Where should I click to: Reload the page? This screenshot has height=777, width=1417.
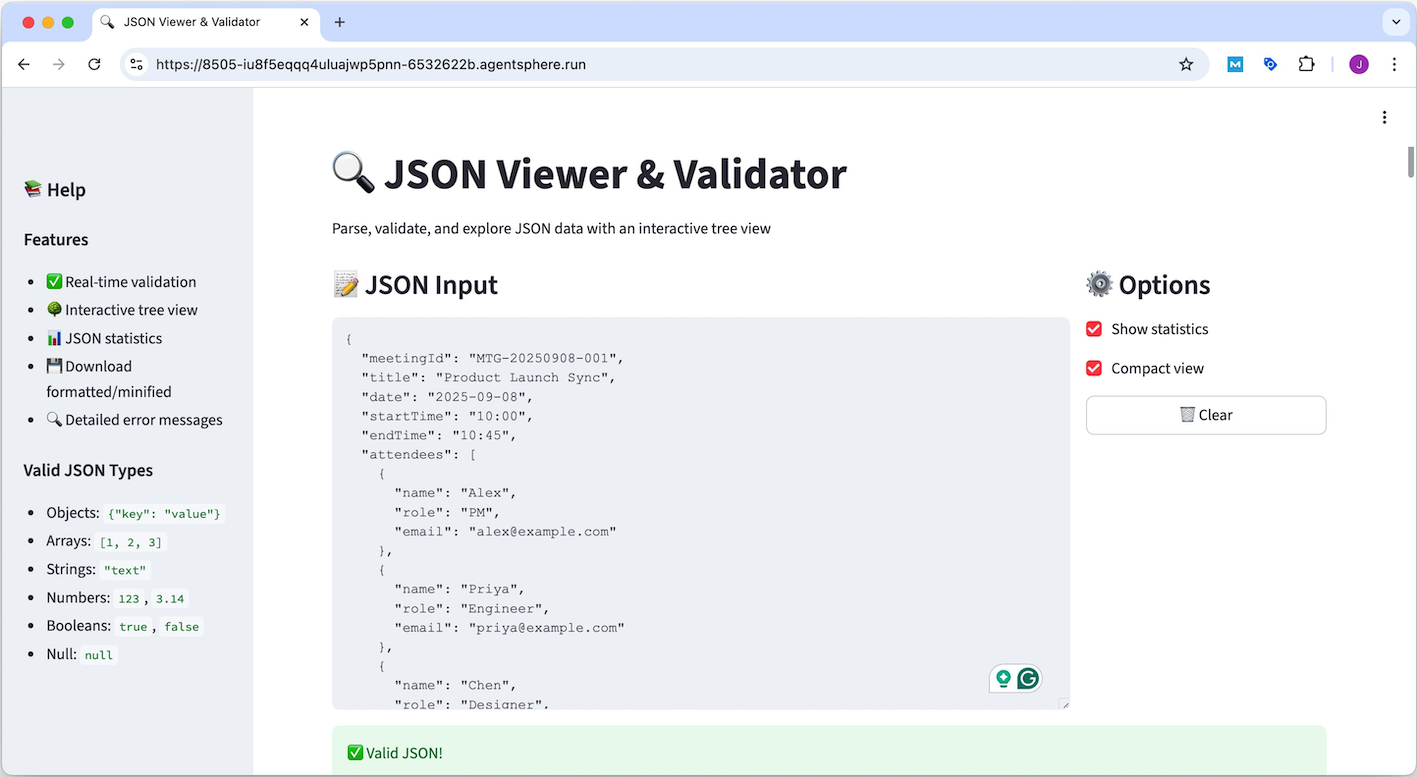pos(94,63)
